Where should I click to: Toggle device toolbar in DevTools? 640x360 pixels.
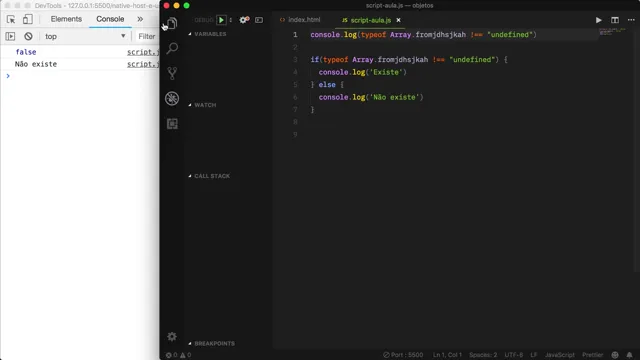pyautogui.click(x=28, y=19)
